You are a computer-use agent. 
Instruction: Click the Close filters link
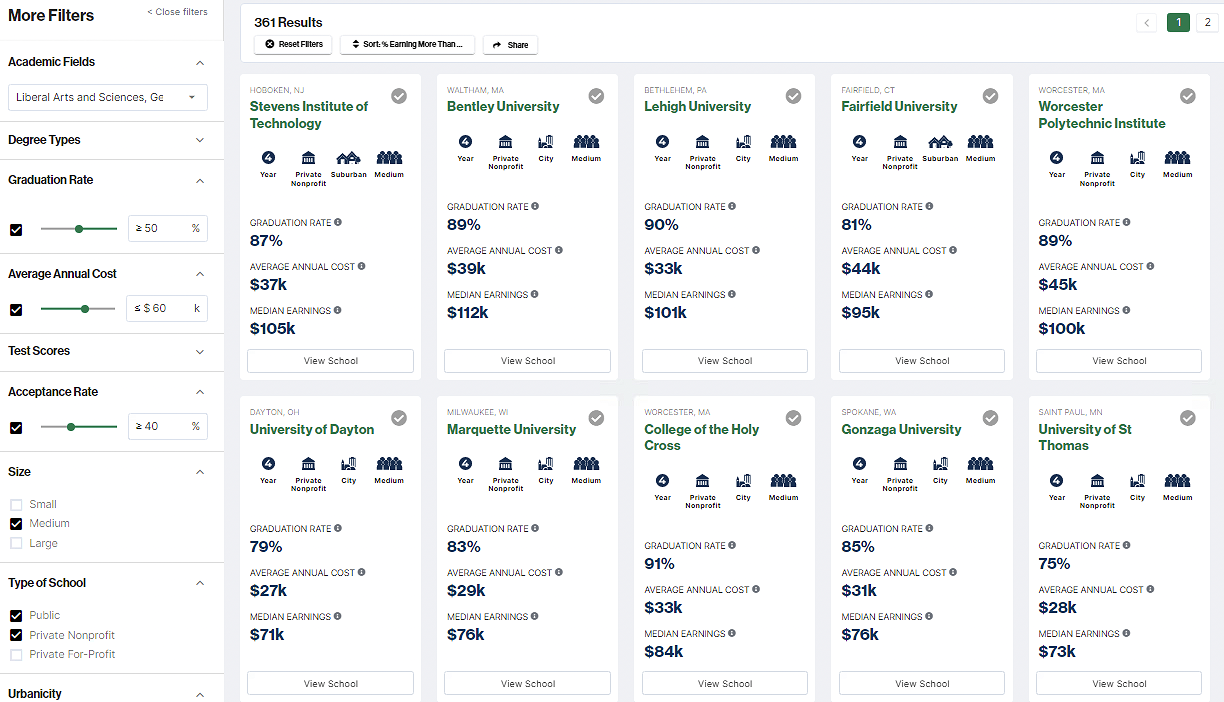(x=177, y=11)
